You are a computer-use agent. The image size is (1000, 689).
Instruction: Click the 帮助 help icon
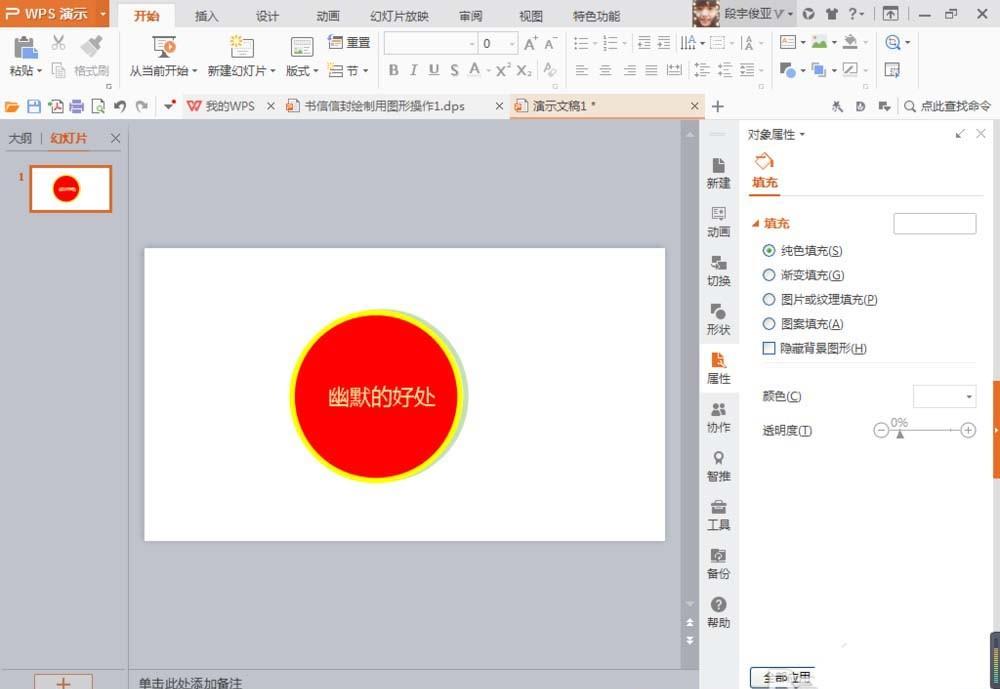pos(717,608)
